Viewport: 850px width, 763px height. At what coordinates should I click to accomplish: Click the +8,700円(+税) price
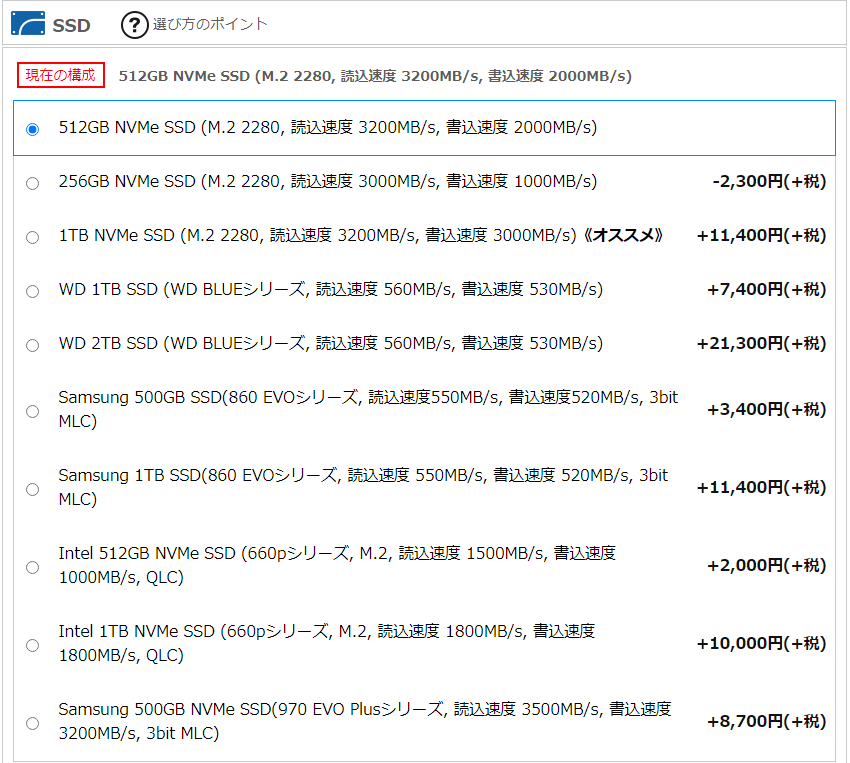[x=767, y=721]
